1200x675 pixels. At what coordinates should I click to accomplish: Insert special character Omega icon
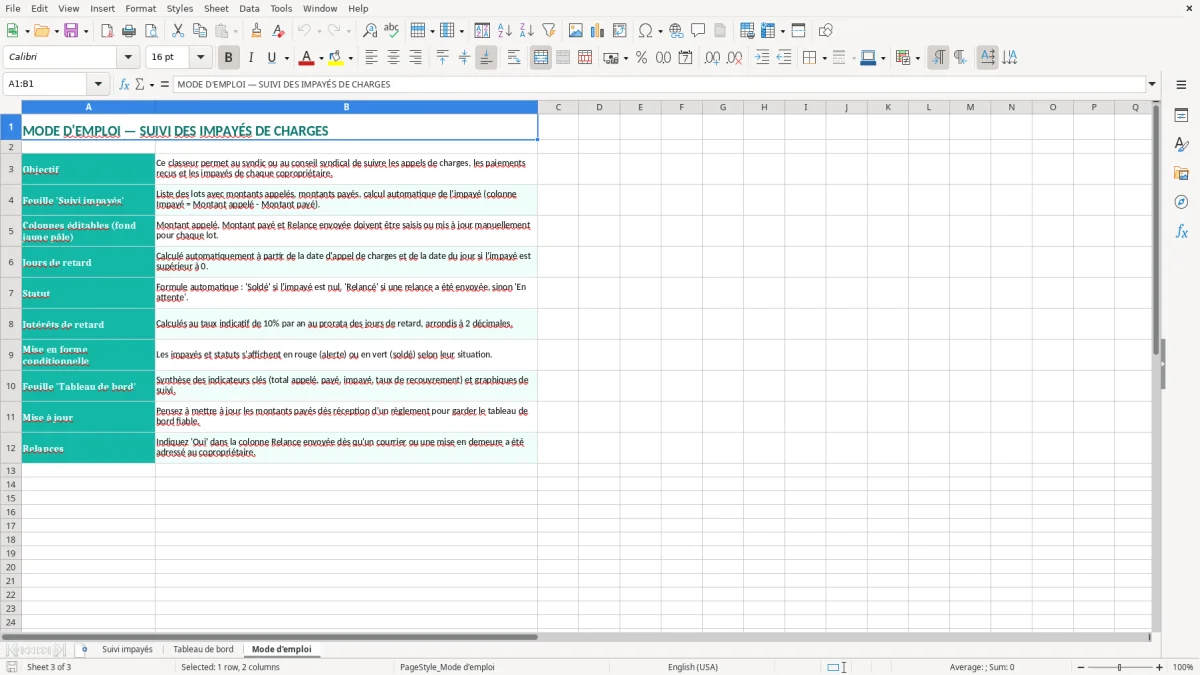click(x=646, y=31)
